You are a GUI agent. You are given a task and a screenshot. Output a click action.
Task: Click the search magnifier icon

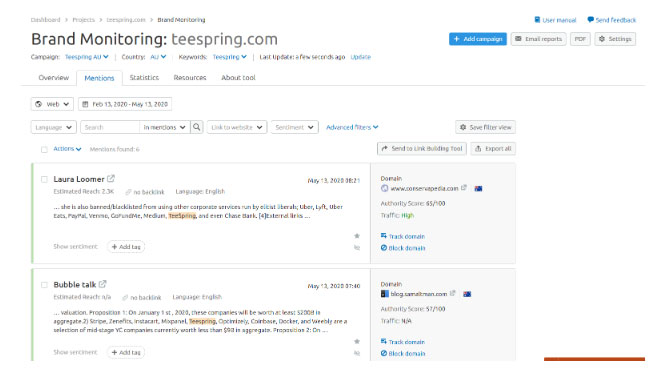tap(197, 127)
